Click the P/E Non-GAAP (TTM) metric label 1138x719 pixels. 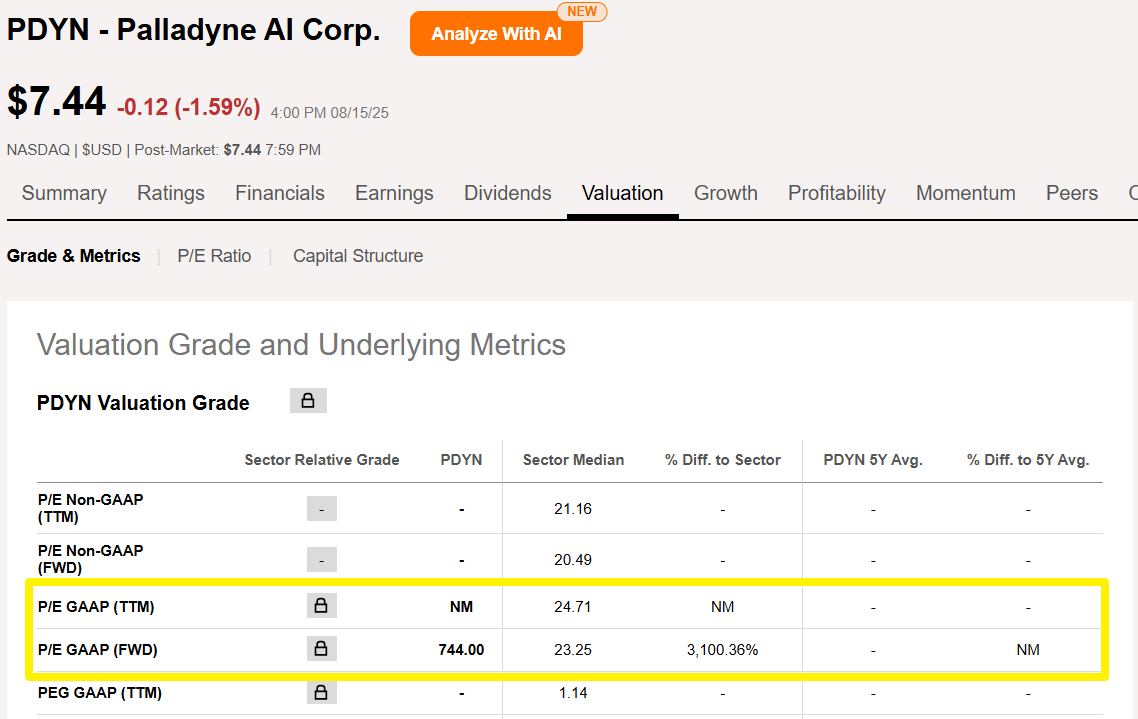91,508
